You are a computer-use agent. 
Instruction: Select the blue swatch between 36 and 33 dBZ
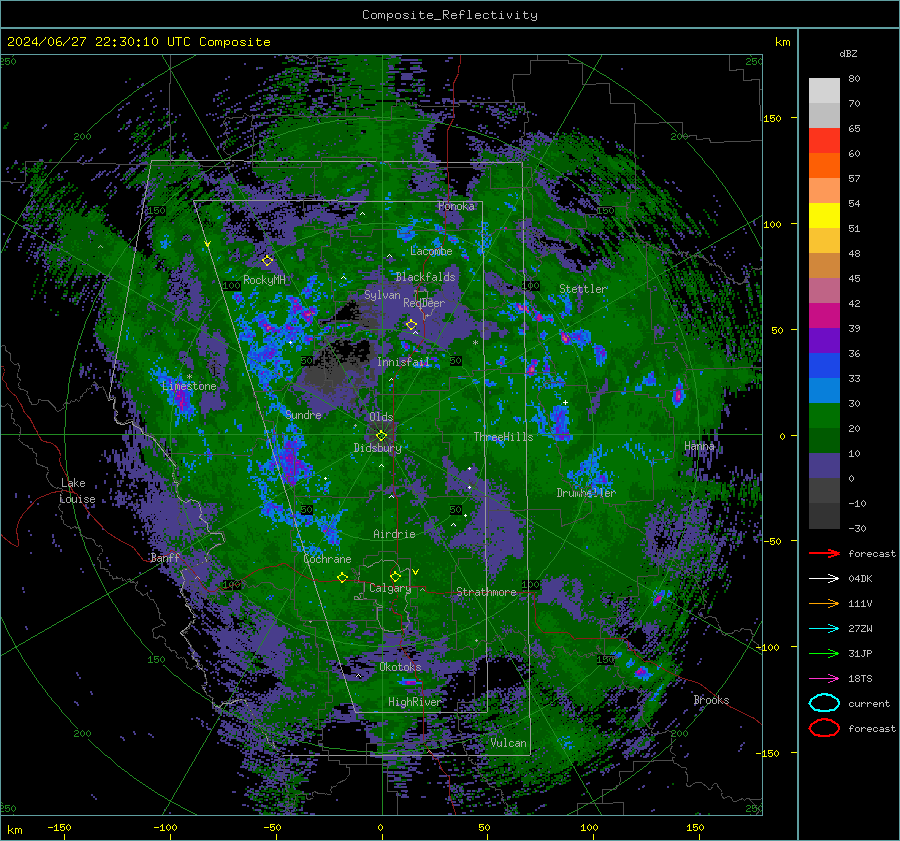coord(824,366)
